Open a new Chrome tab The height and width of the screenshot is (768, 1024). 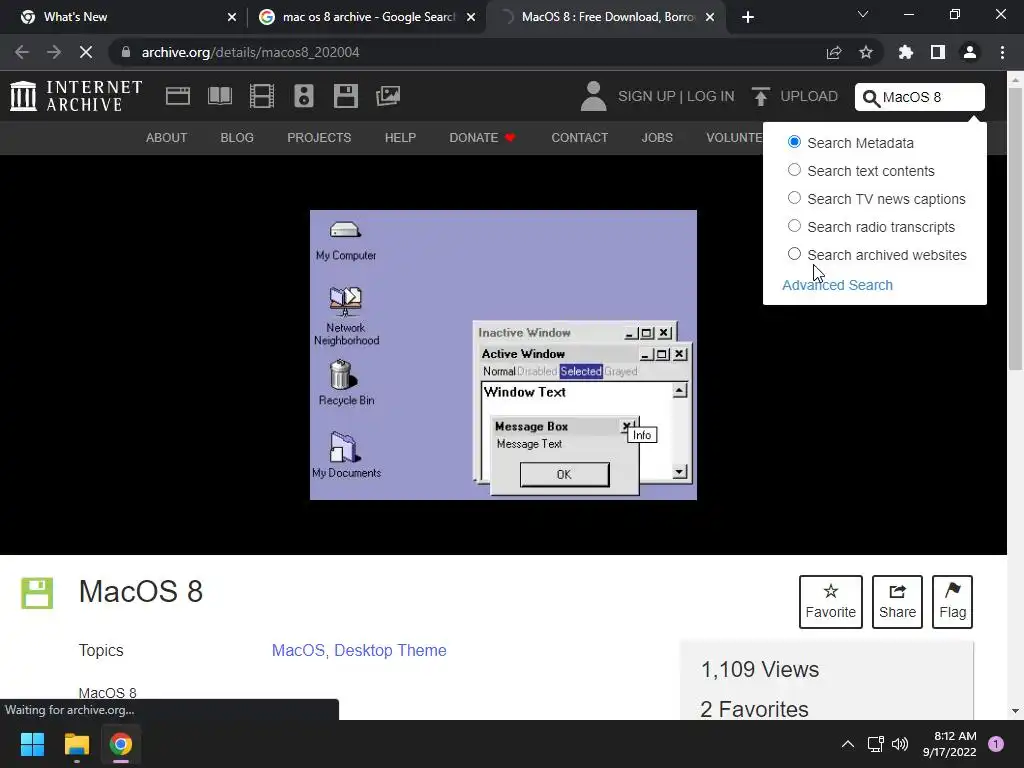[748, 17]
